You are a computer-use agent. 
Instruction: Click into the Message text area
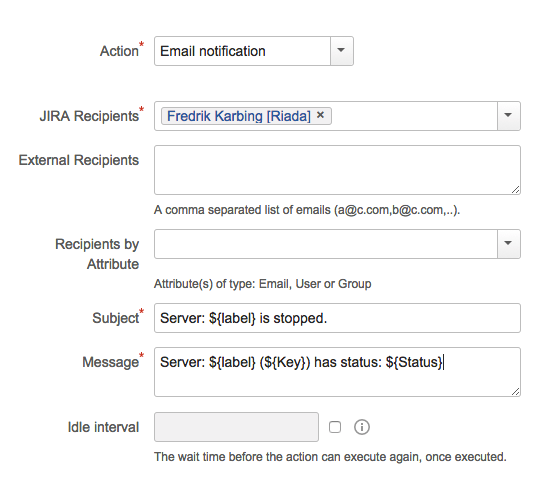(337, 372)
